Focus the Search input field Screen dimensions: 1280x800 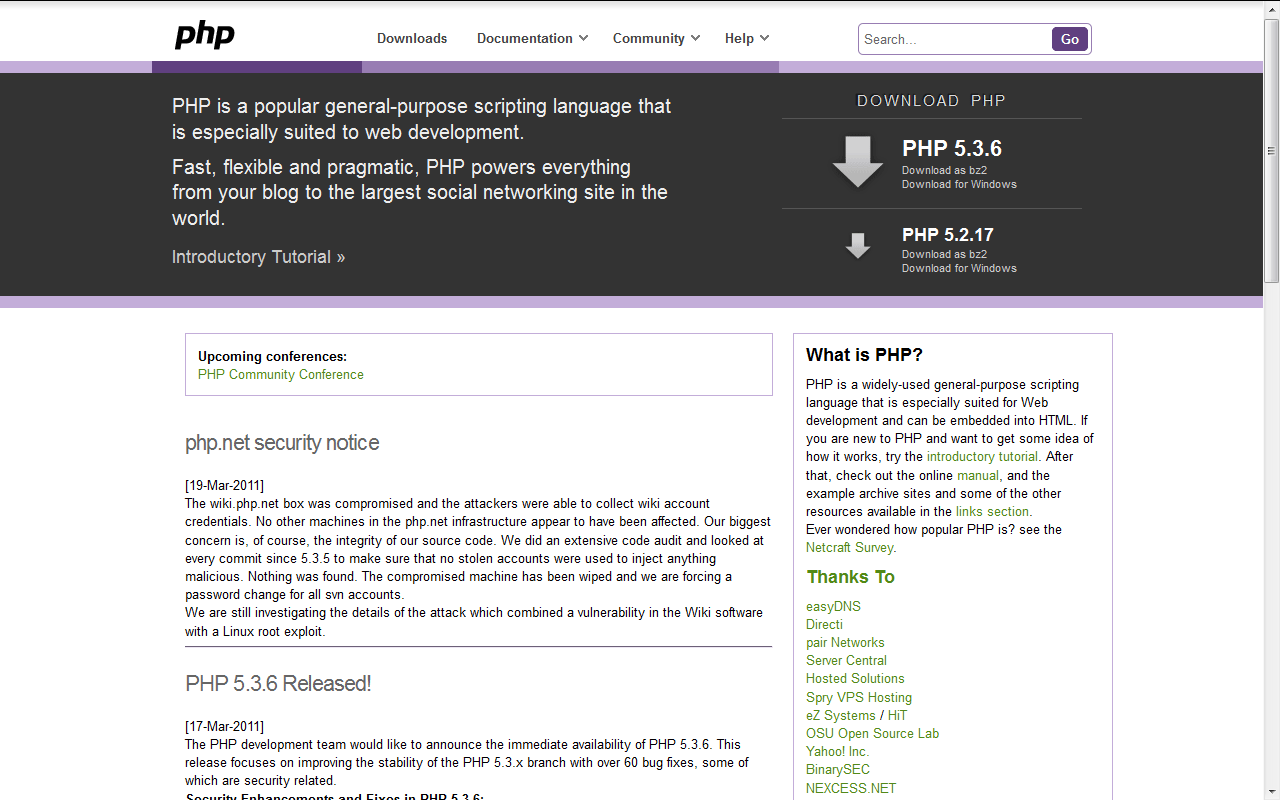click(x=955, y=39)
